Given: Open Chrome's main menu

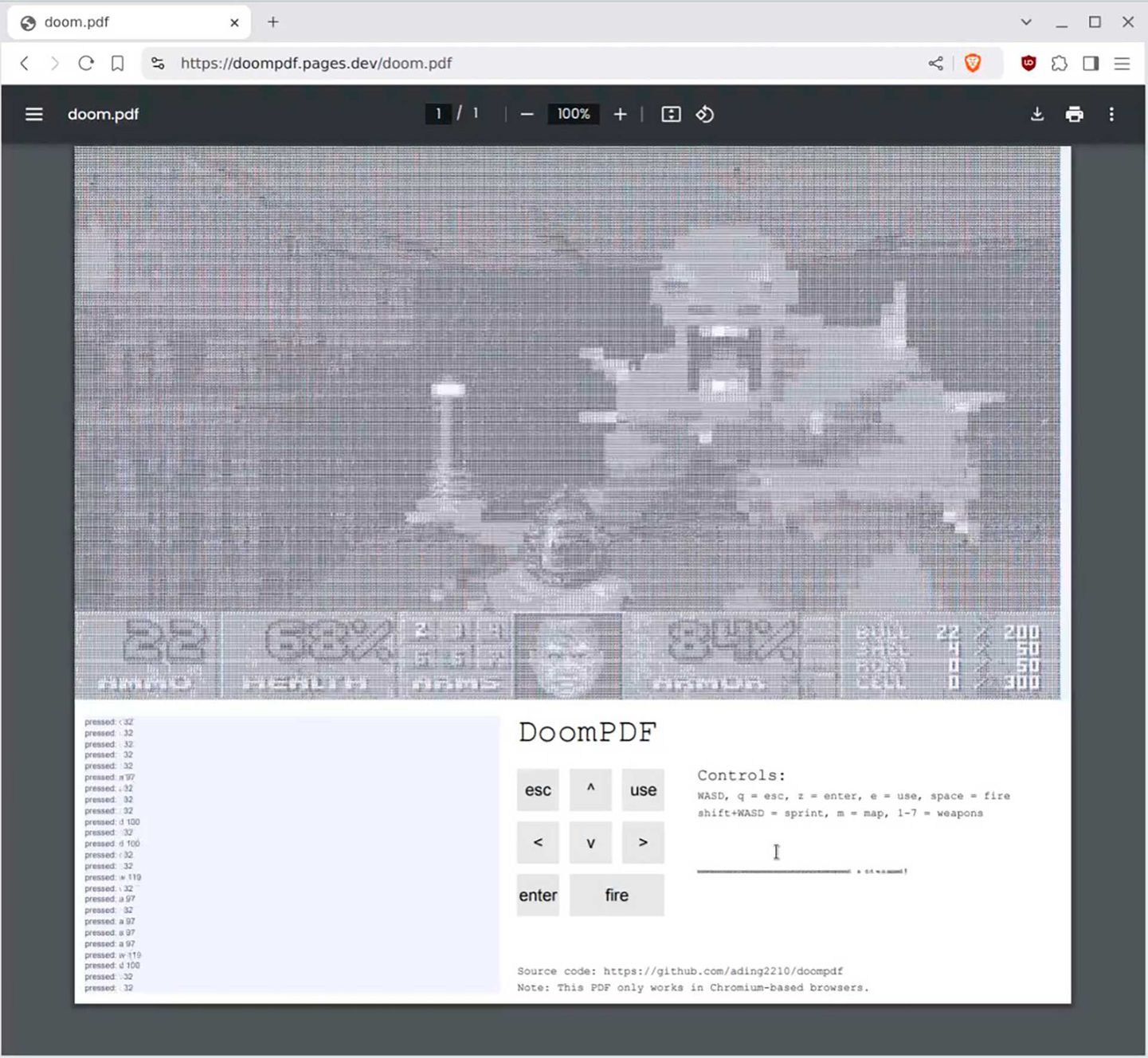Looking at the screenshot, I should point(1122,63).
